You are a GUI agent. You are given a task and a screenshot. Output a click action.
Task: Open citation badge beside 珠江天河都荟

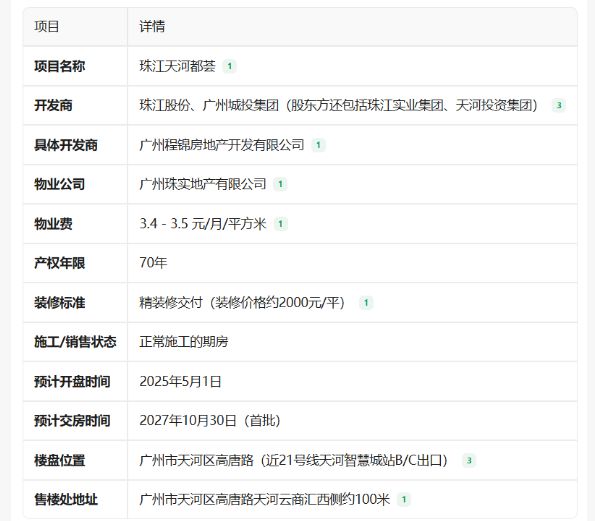(229, 66)
